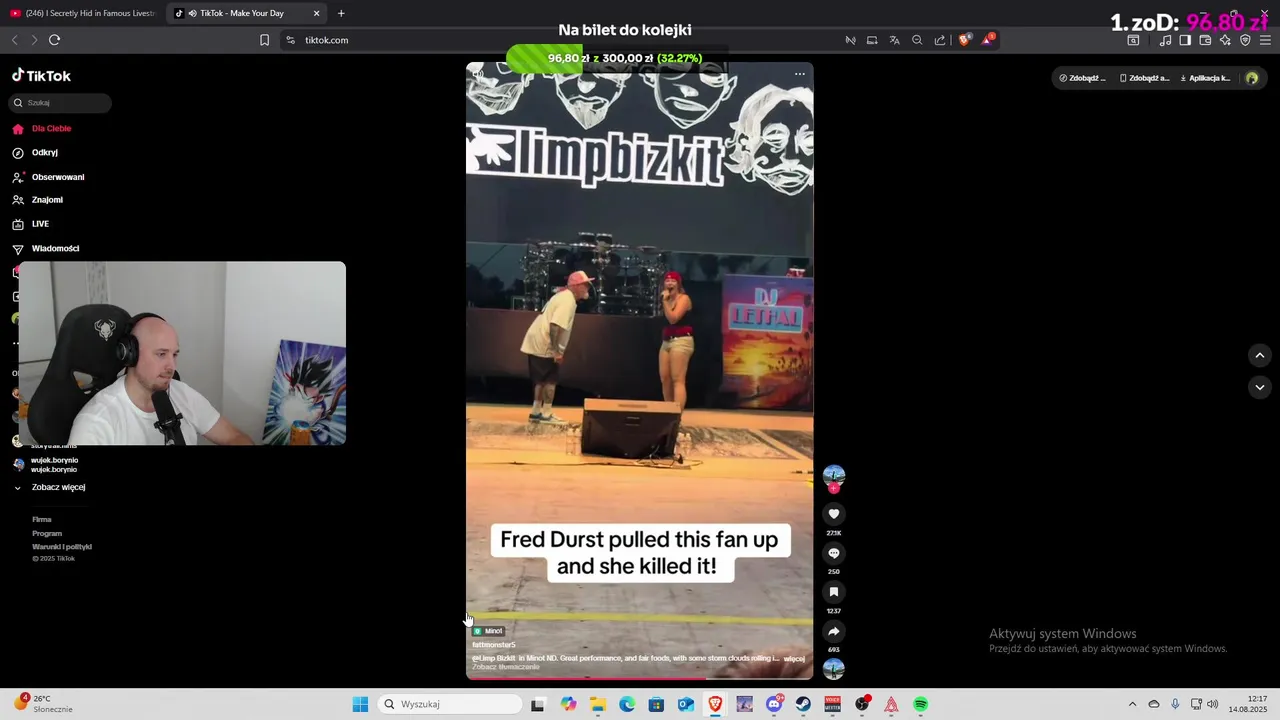Click the Wyszukaj taskbar search box
Screen dimensions: 1280x720
coord(450,704)
